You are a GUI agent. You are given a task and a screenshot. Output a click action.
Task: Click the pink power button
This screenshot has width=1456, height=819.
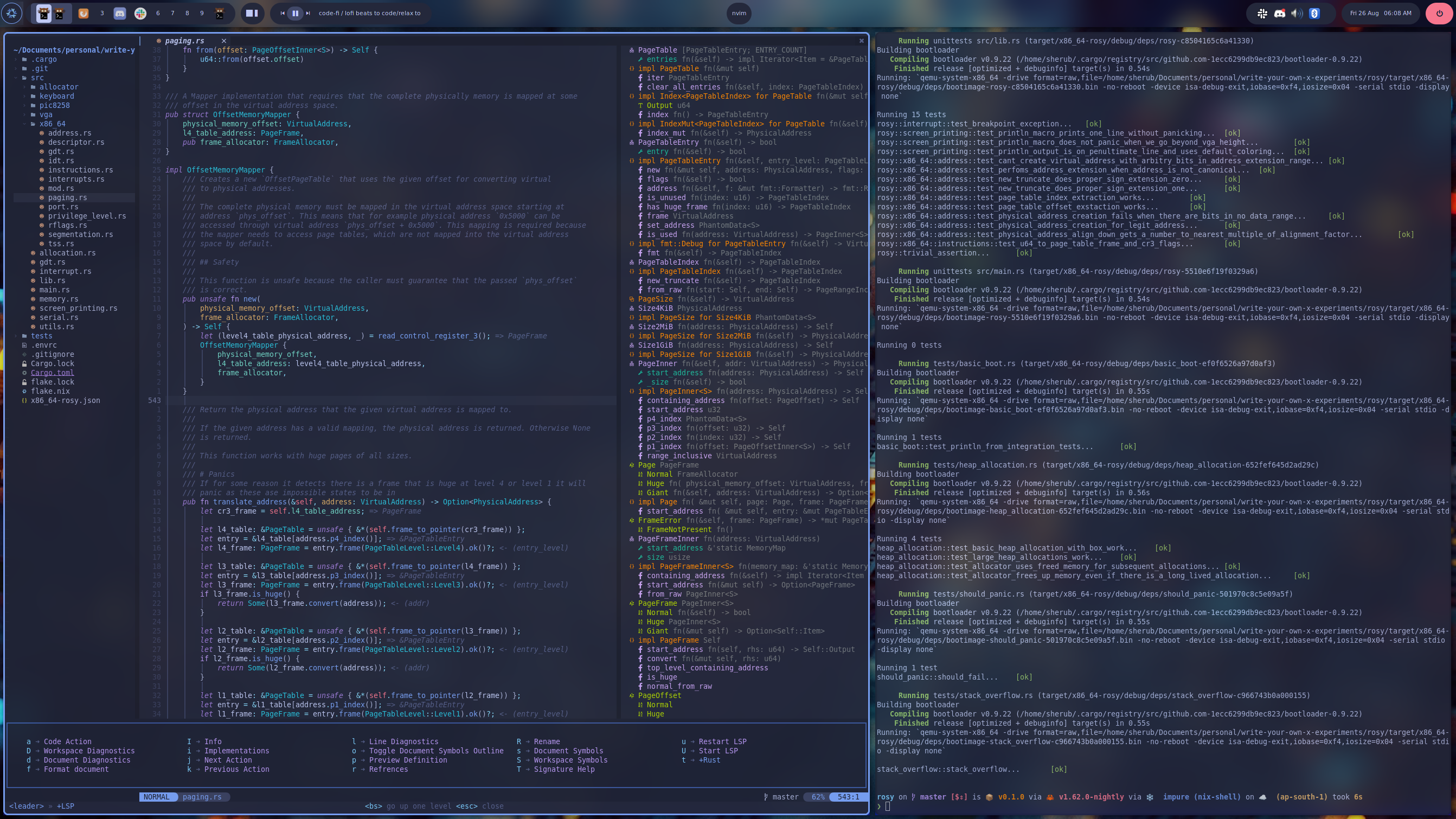coord(1439,13)
